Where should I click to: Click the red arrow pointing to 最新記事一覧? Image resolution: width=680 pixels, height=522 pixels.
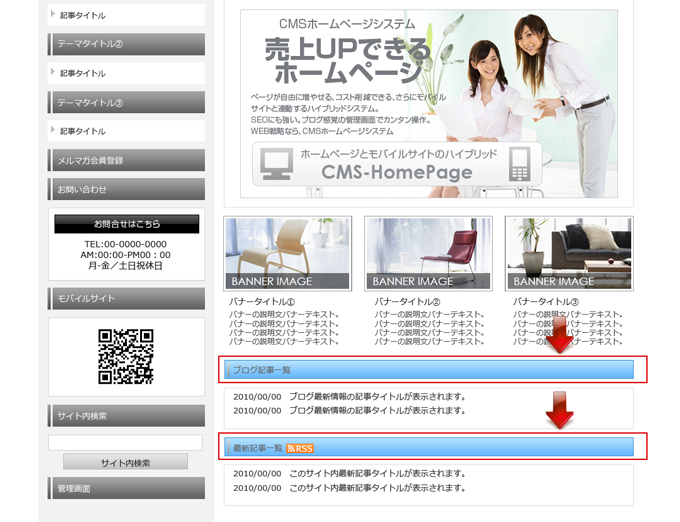(560, 411)
